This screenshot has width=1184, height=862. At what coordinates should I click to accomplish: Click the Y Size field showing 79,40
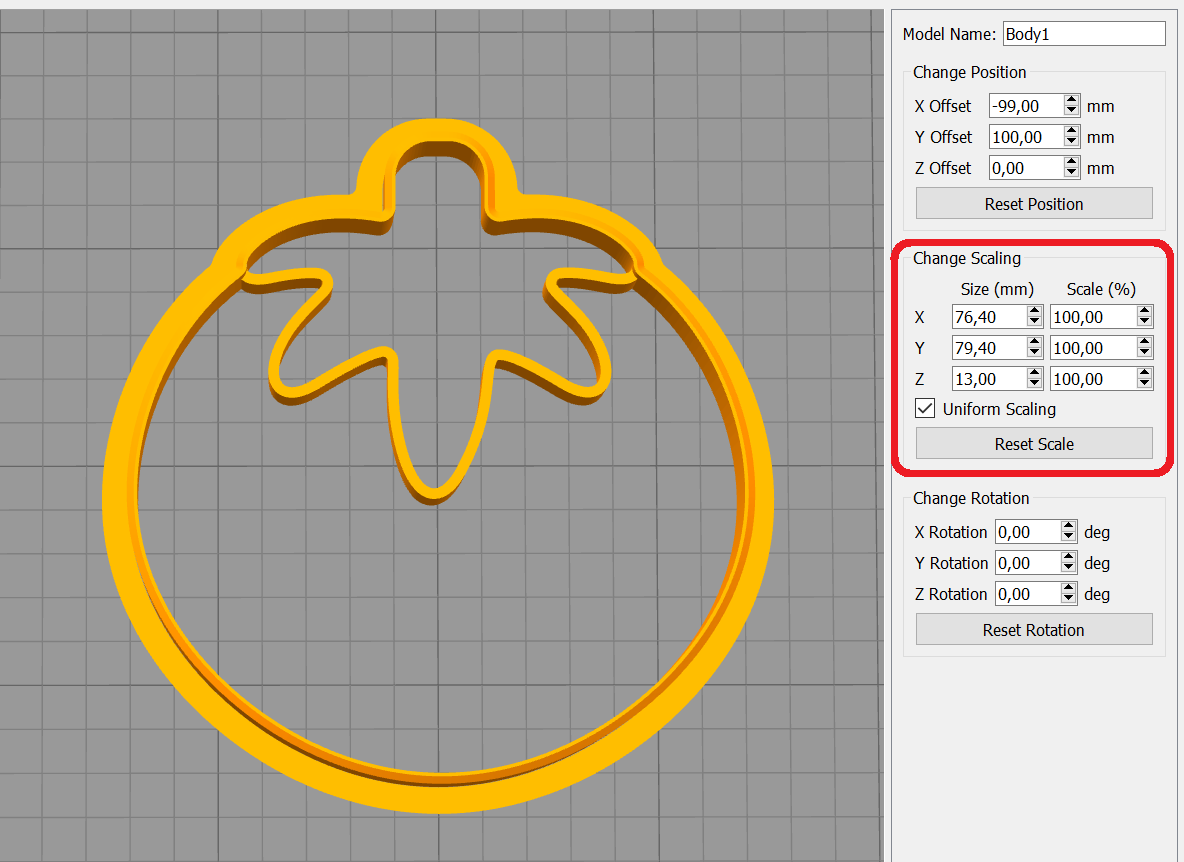point(989,348)
